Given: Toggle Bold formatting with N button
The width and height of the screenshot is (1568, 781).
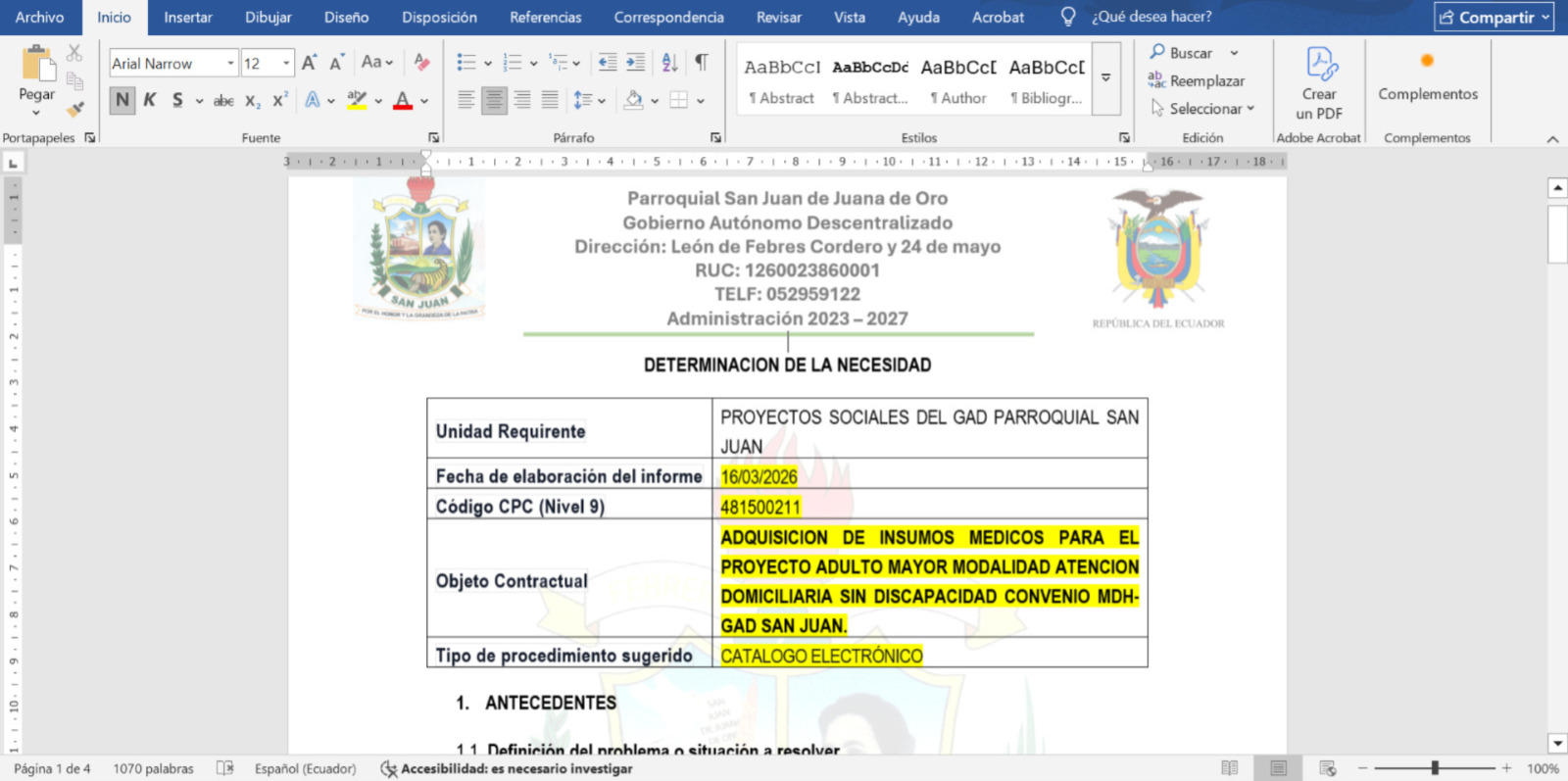Looking at the screenshot, I should pyautogui.click(x=122, y=100).
